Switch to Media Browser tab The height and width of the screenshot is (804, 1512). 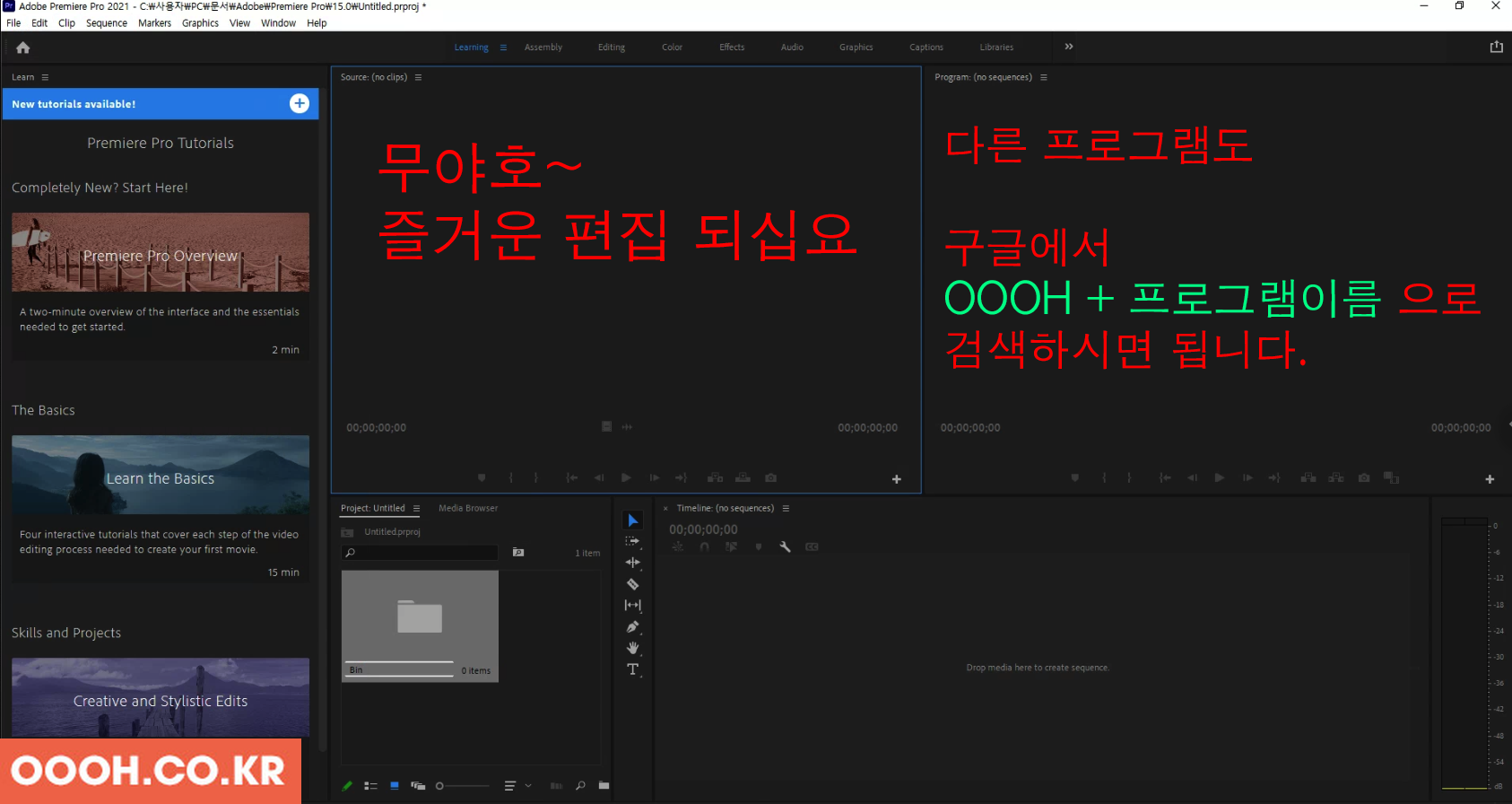pyautogui.click(x=468, y=508)
